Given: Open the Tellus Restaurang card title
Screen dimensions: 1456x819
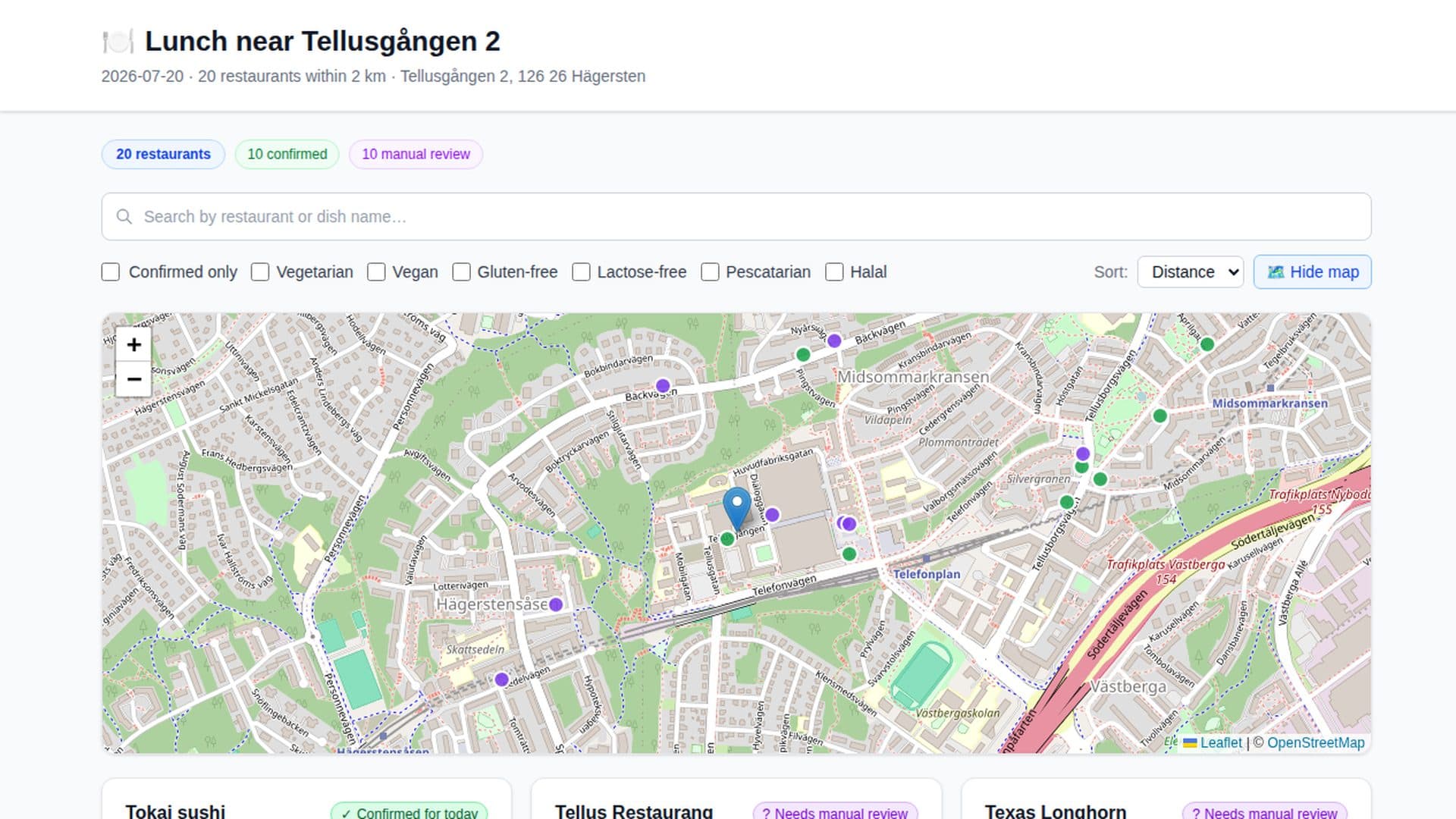Looking at the screenshot, I should click(634, 811).
